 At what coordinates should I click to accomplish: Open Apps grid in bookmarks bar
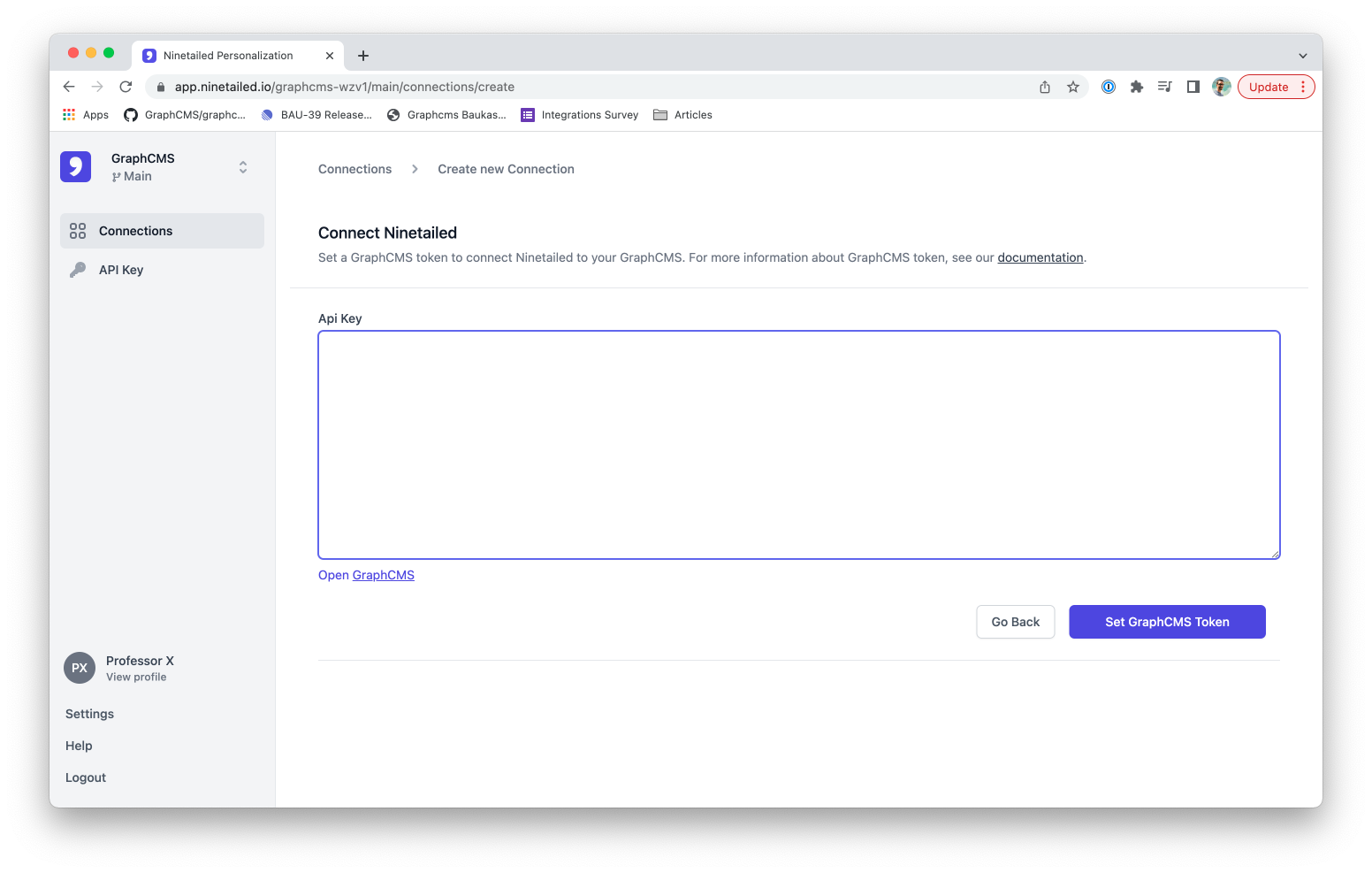coord(86,115)
